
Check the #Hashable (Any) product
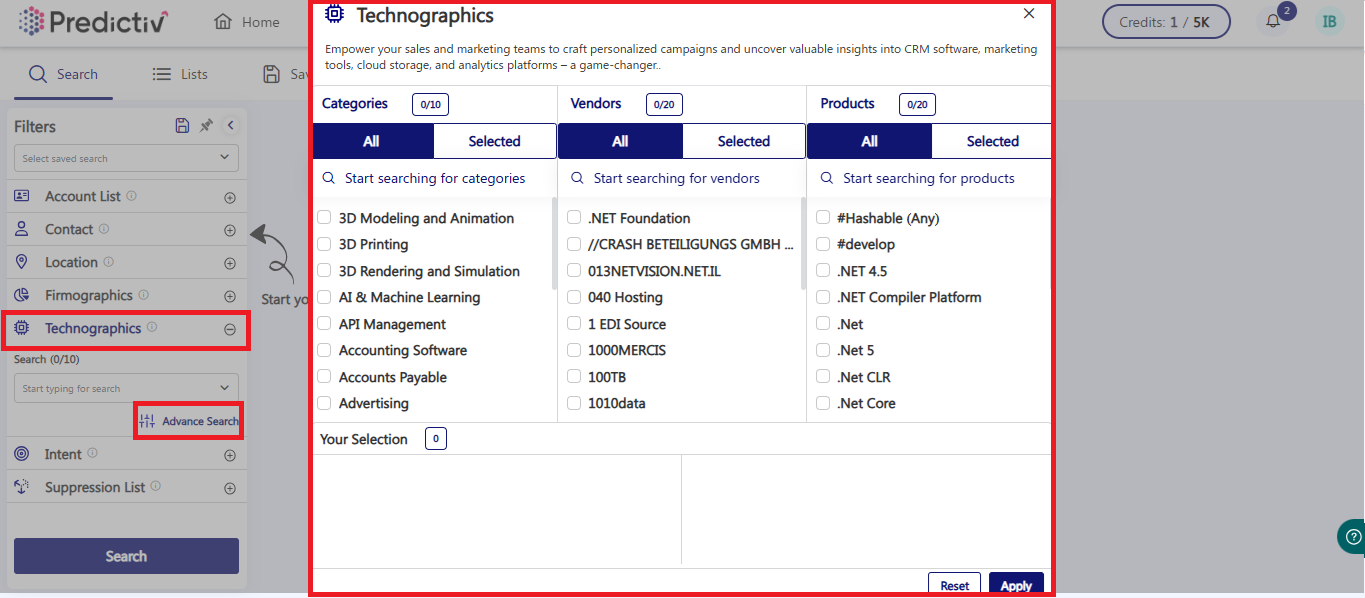point(823,218)
